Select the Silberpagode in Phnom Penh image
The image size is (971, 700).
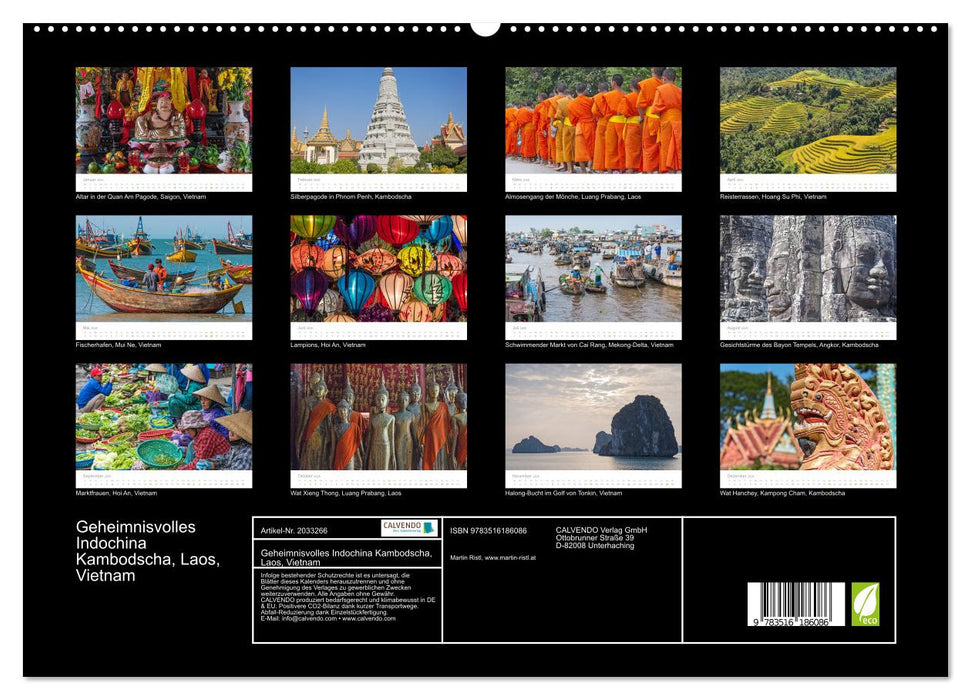pyautogui.click(x=378, y=120)
